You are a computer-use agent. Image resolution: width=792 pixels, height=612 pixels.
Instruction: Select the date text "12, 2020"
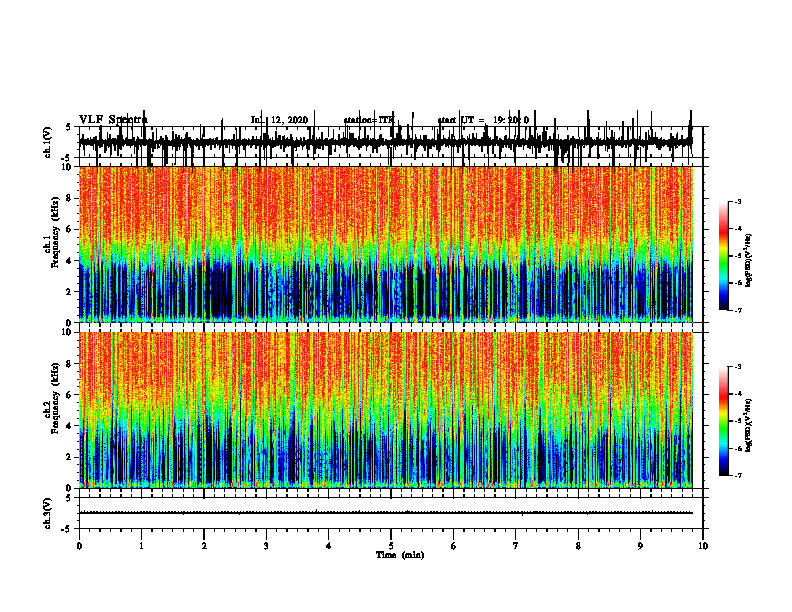pyautogui.click(x=289, y=120)
